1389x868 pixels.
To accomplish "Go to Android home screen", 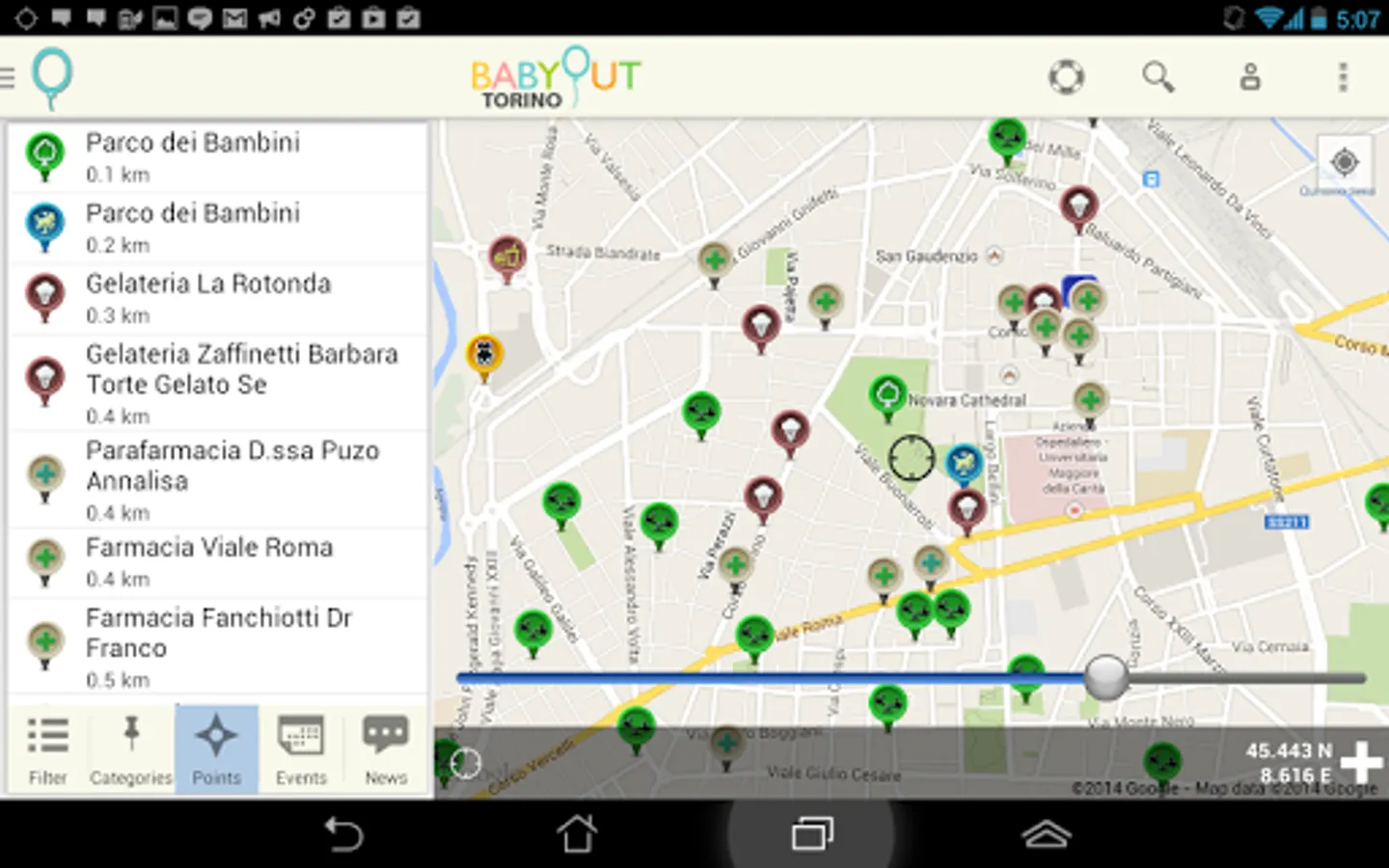I will coord(577,834).
